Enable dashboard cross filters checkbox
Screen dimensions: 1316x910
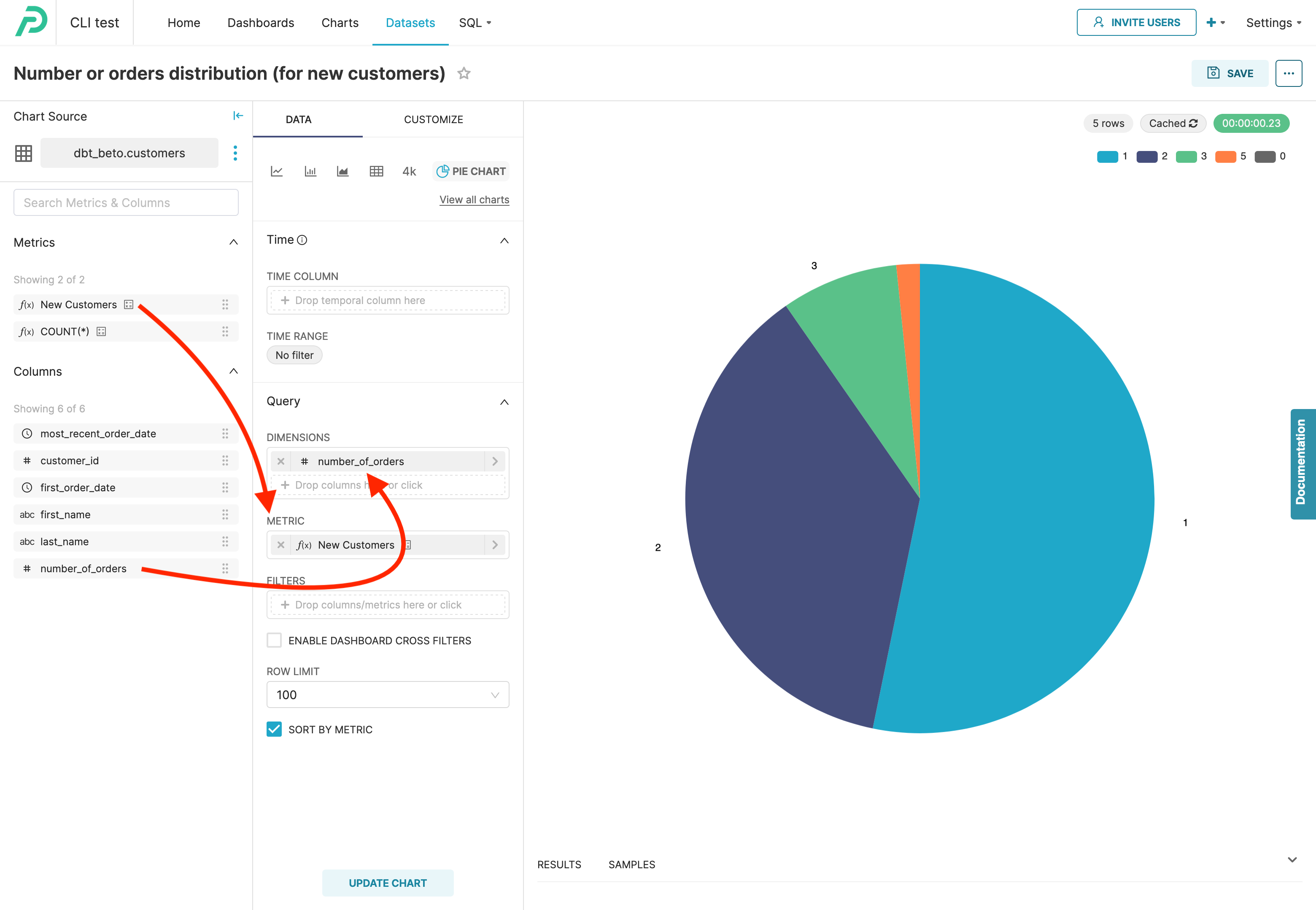tap(274, 640)
